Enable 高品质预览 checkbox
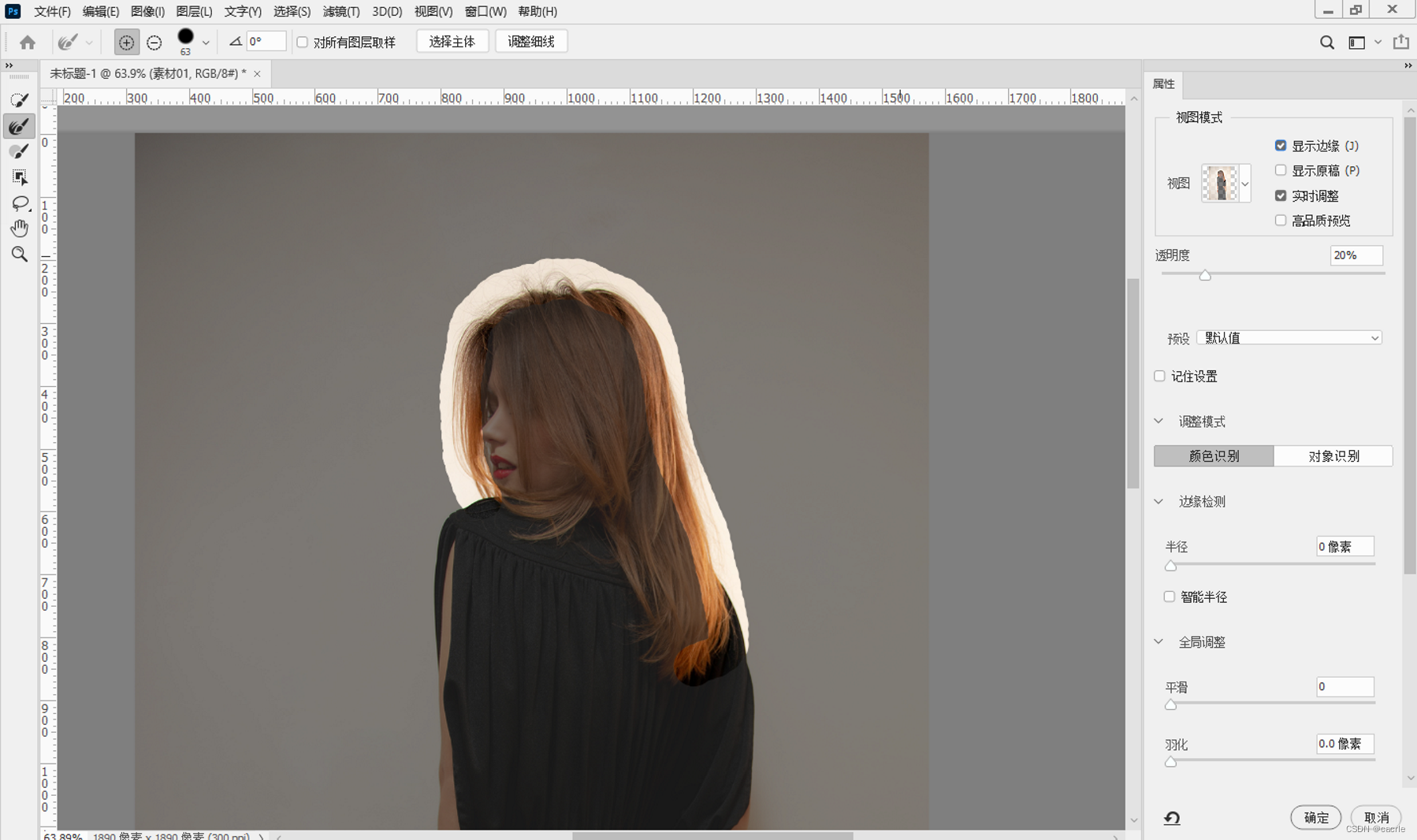 click(x=1281, y=221)
